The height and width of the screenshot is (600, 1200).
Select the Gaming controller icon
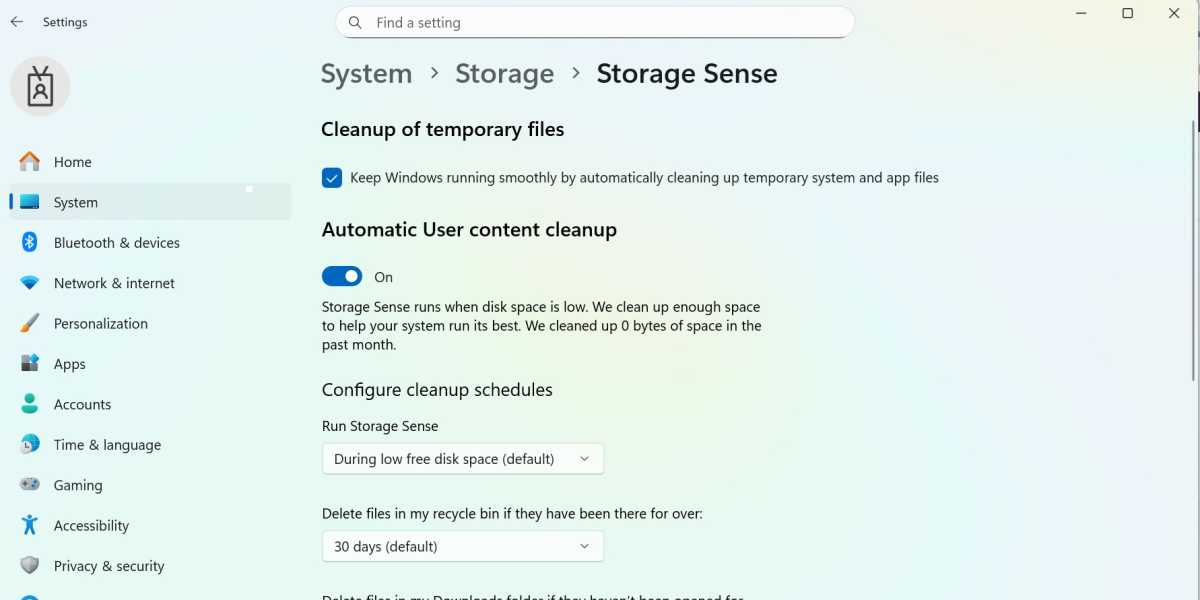coord(31,485)
